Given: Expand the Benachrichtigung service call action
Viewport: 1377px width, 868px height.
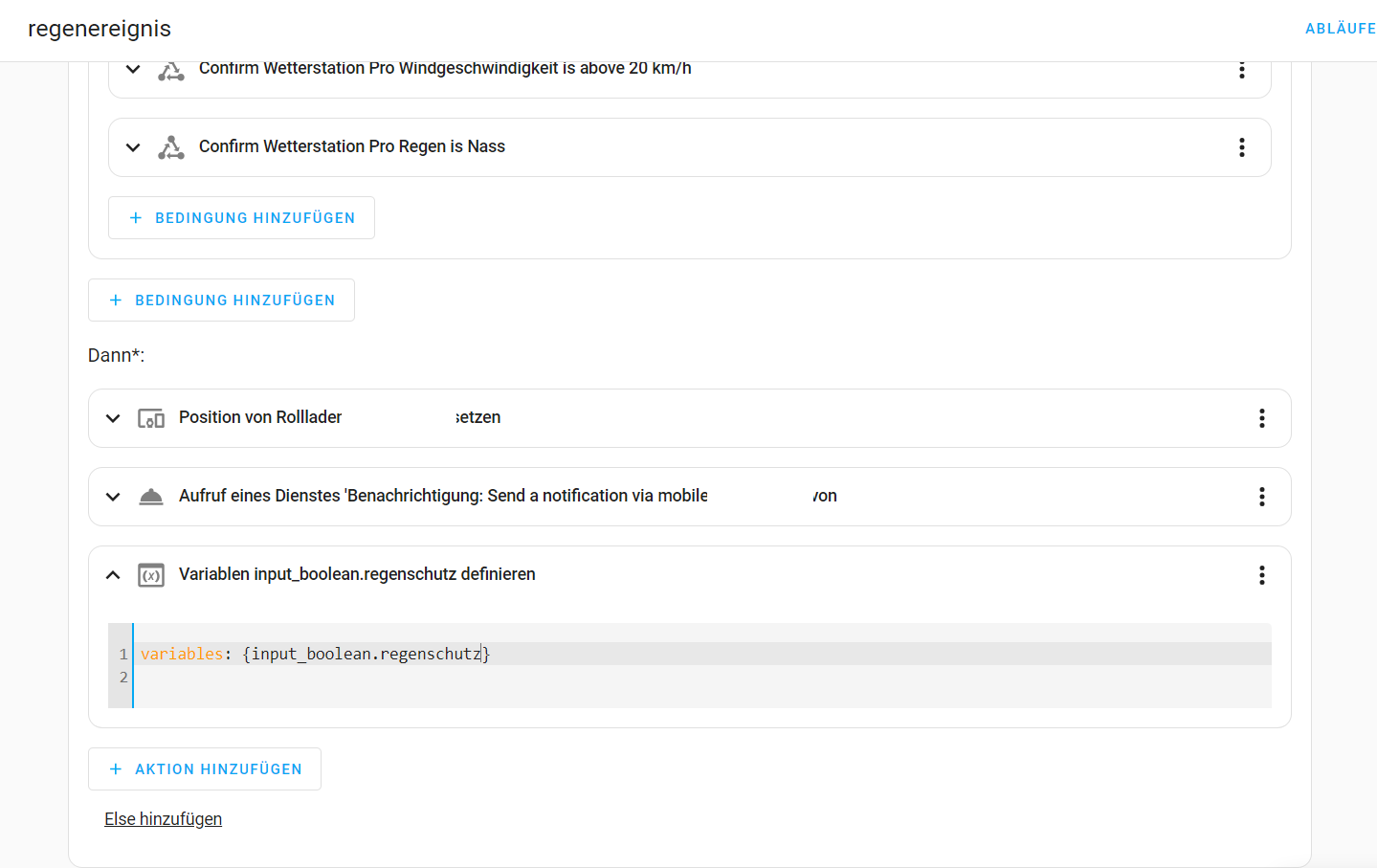Looking at the screenshot, I should click(112, 496).
